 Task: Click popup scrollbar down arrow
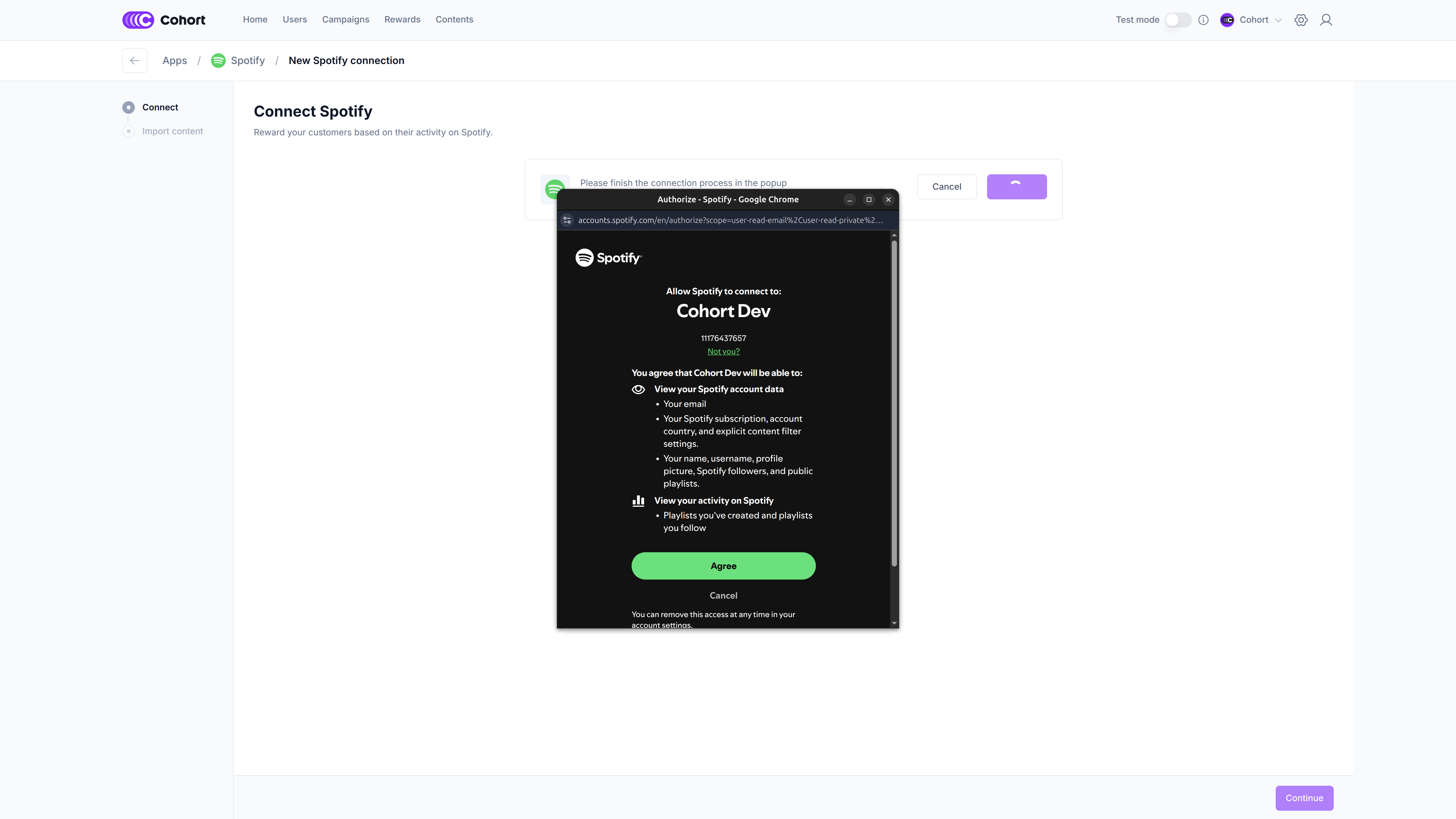coord(894,623)
